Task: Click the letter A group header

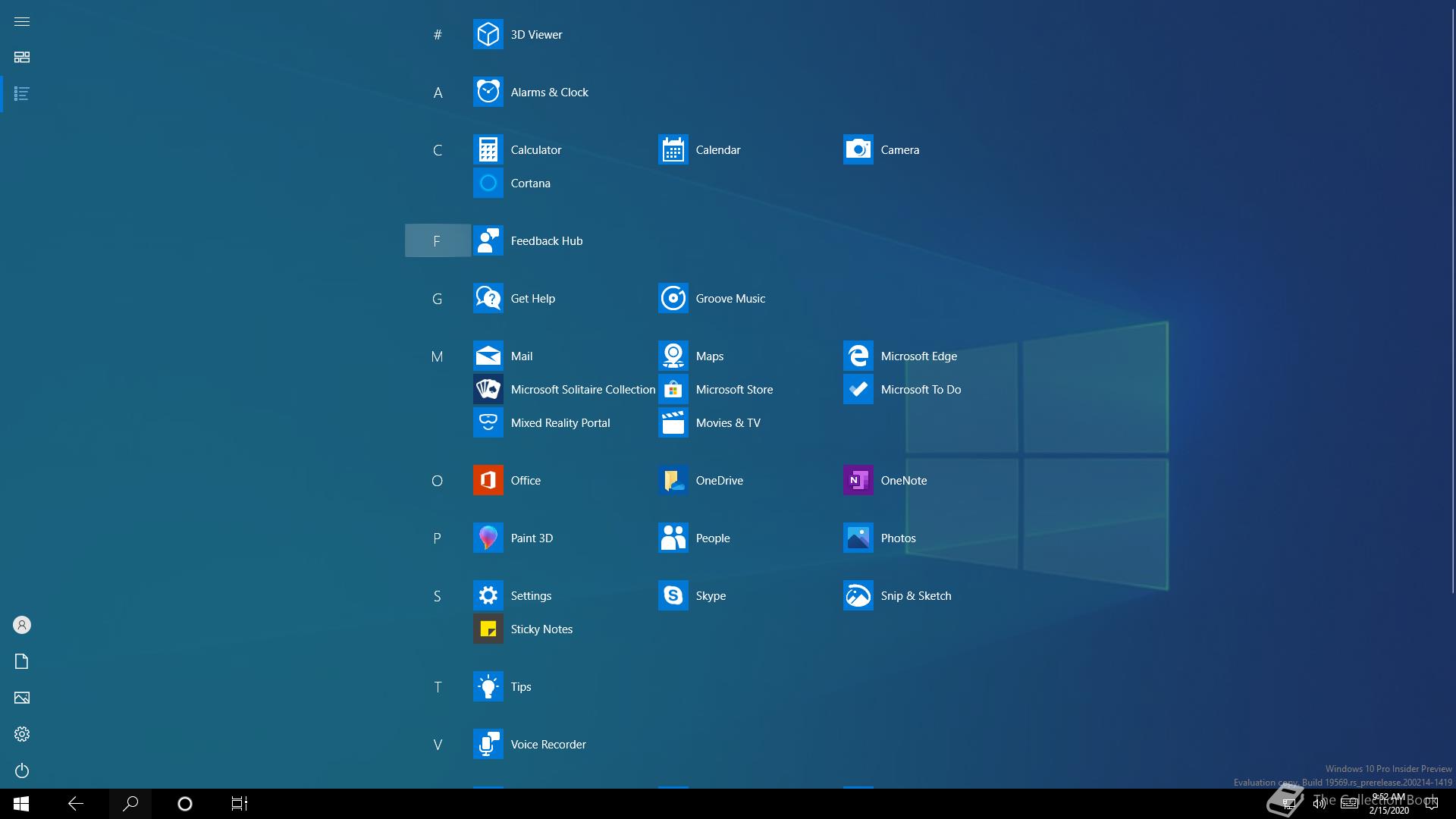Action: tap(438, 93)
